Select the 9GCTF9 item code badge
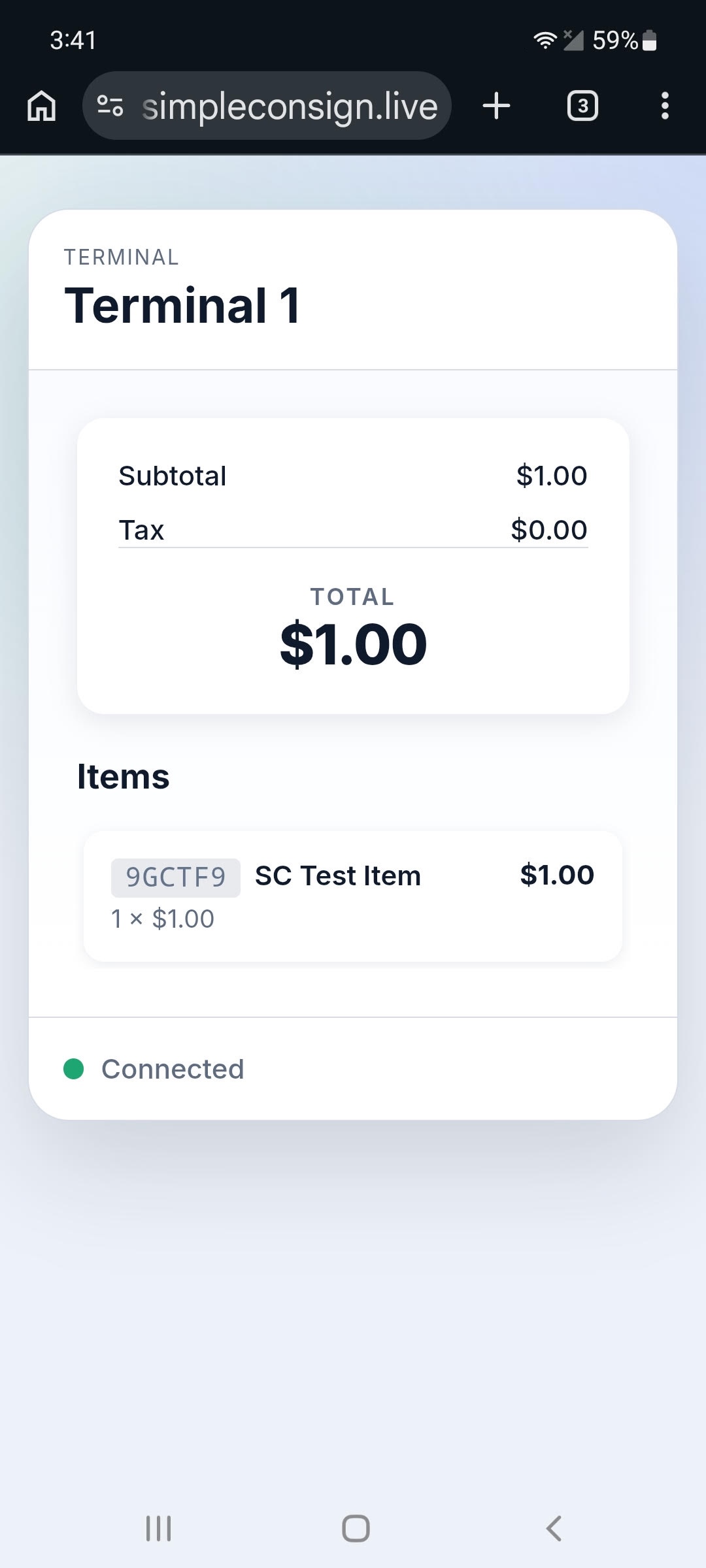 click(x=175, y=877)
